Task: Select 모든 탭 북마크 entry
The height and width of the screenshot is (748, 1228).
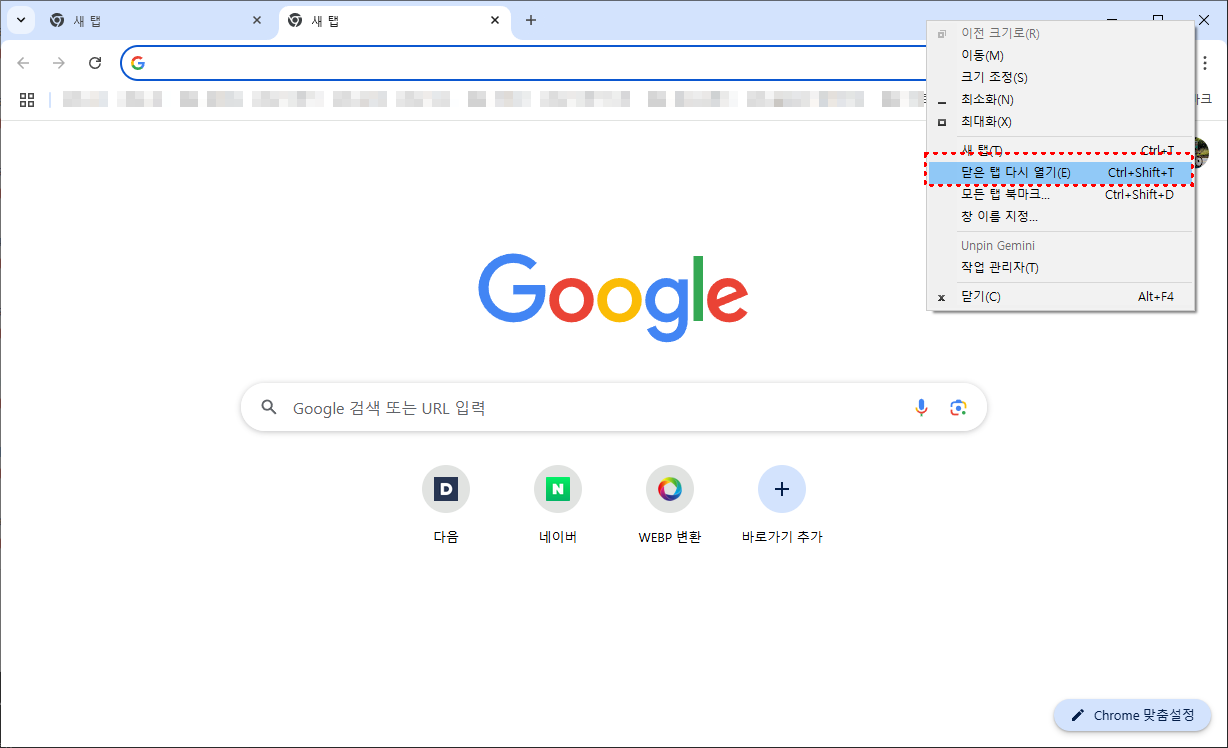Action: [1061, 194]
